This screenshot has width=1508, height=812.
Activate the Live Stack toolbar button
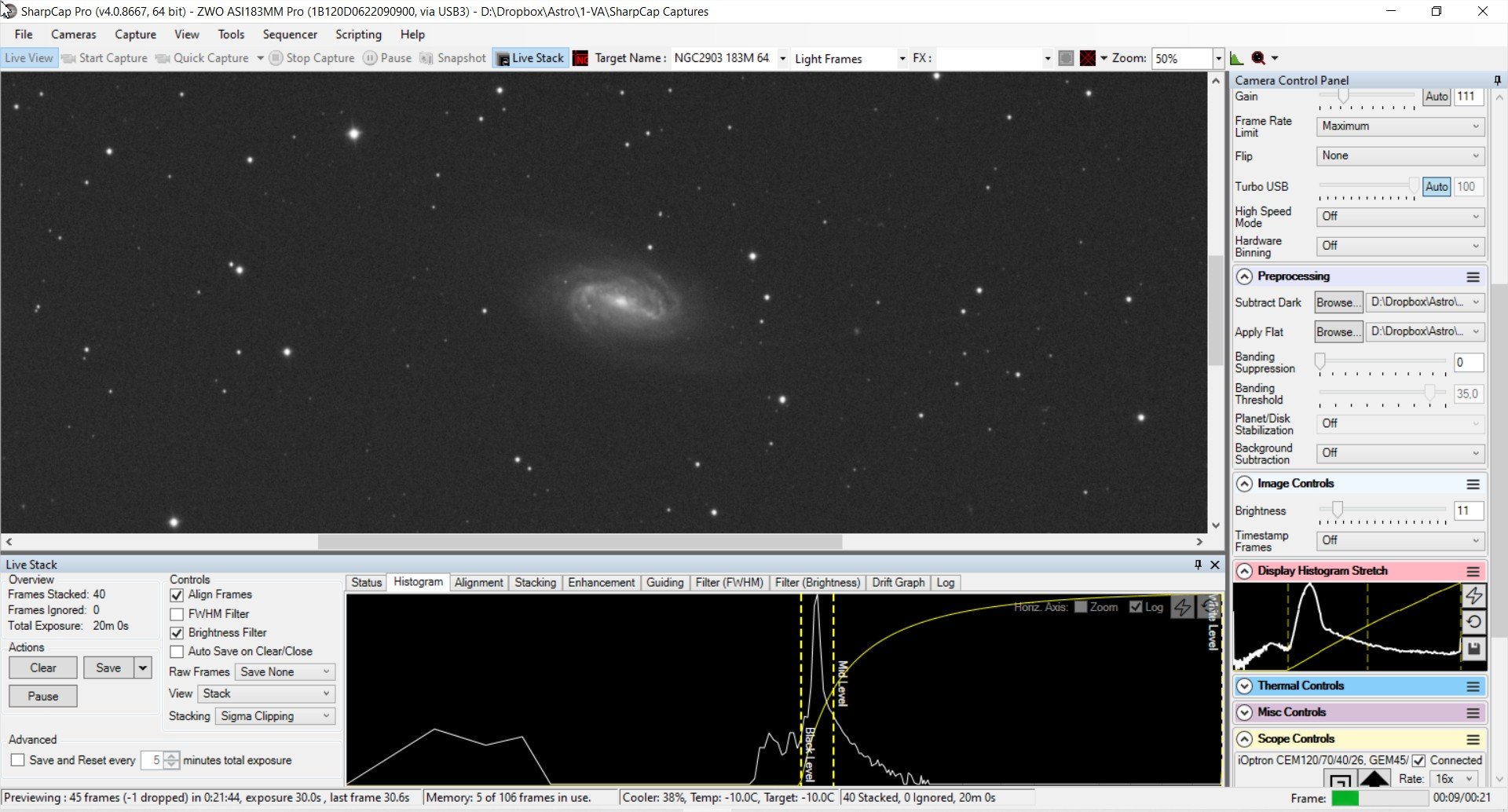click(530, 58)
